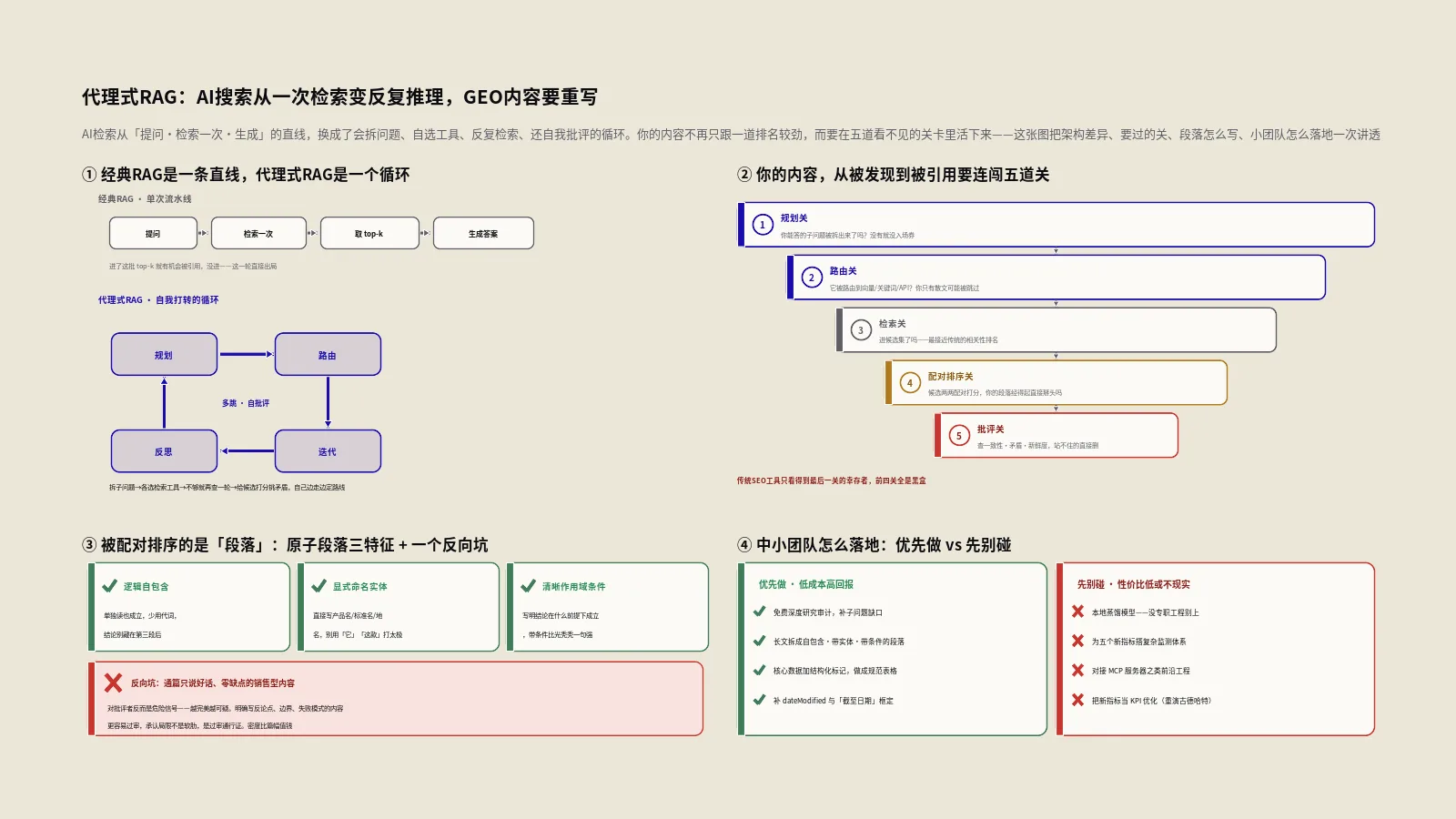Click the red note 传统SEO工具只看得到最后一关

click(x=831, y=480)
